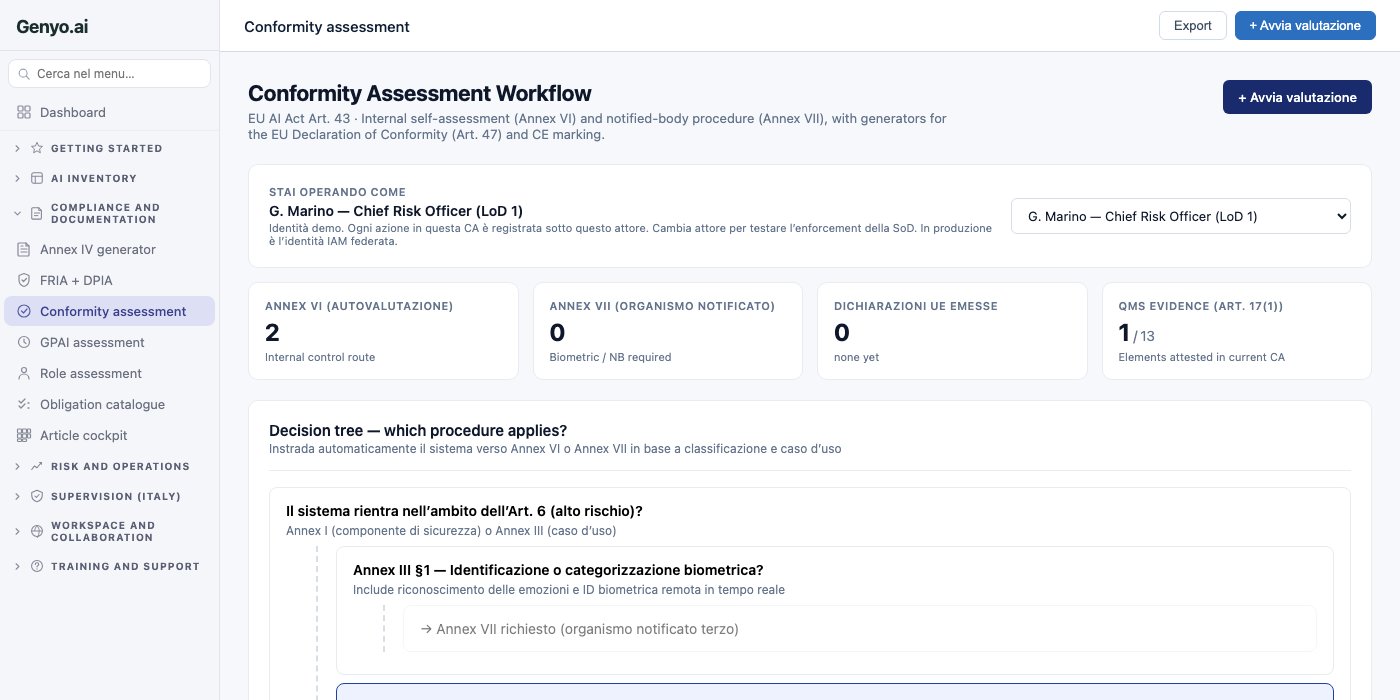Click the AI Inventory table icon
Image resolution: width=1400 pixels, height=700 pixels.
tap(37, 179)
